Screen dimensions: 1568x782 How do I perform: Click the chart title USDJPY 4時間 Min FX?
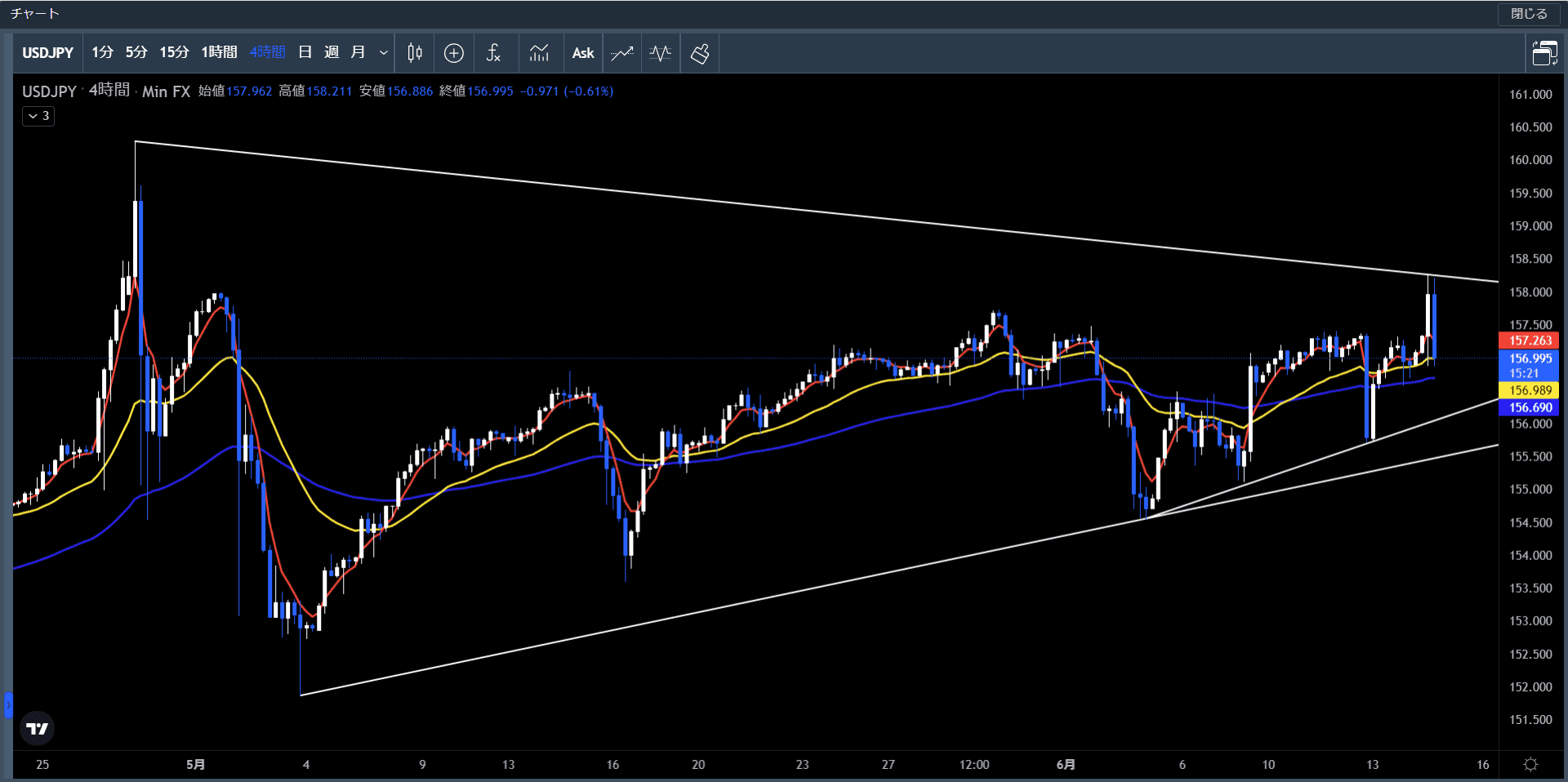click(106, 91)
